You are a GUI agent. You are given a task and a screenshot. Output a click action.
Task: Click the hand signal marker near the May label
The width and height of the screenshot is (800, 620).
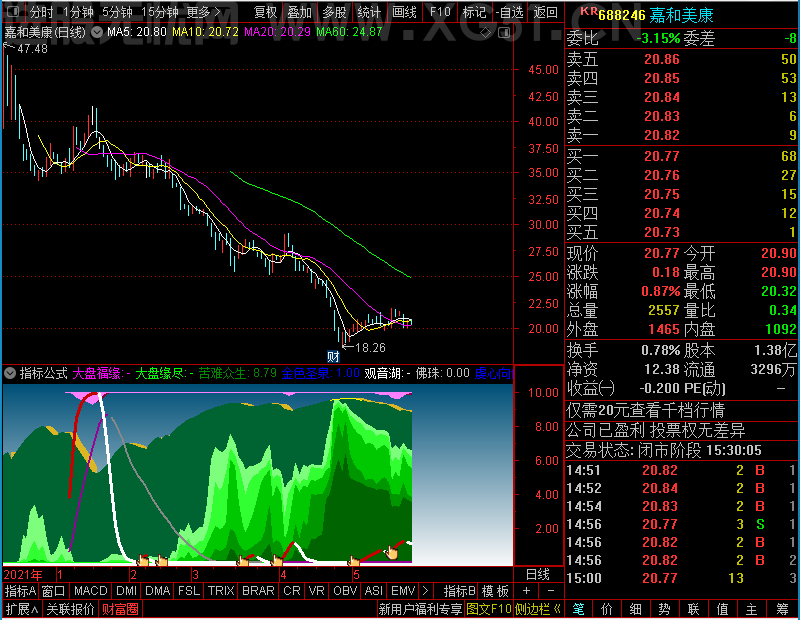click(x=354, y=561)
